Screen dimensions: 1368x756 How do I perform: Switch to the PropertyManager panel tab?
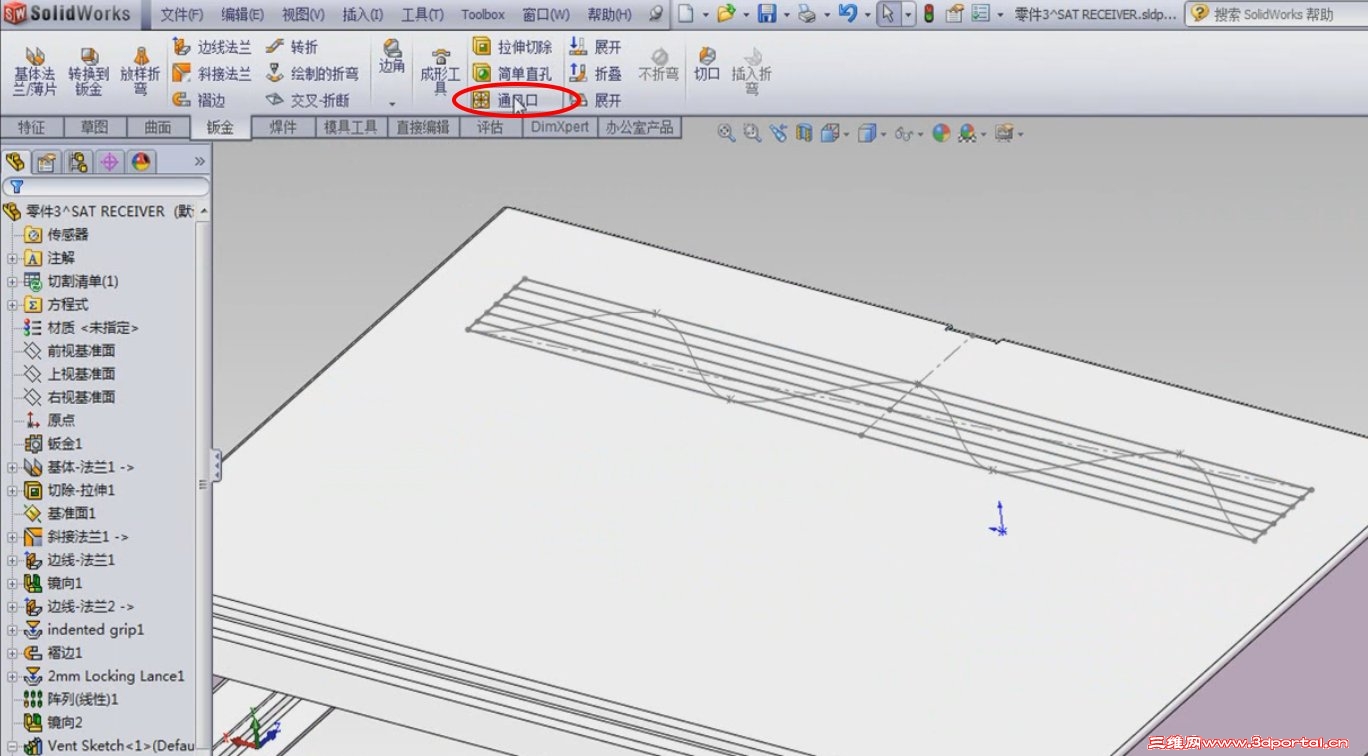pyautogui.click(x=46, y=162)
